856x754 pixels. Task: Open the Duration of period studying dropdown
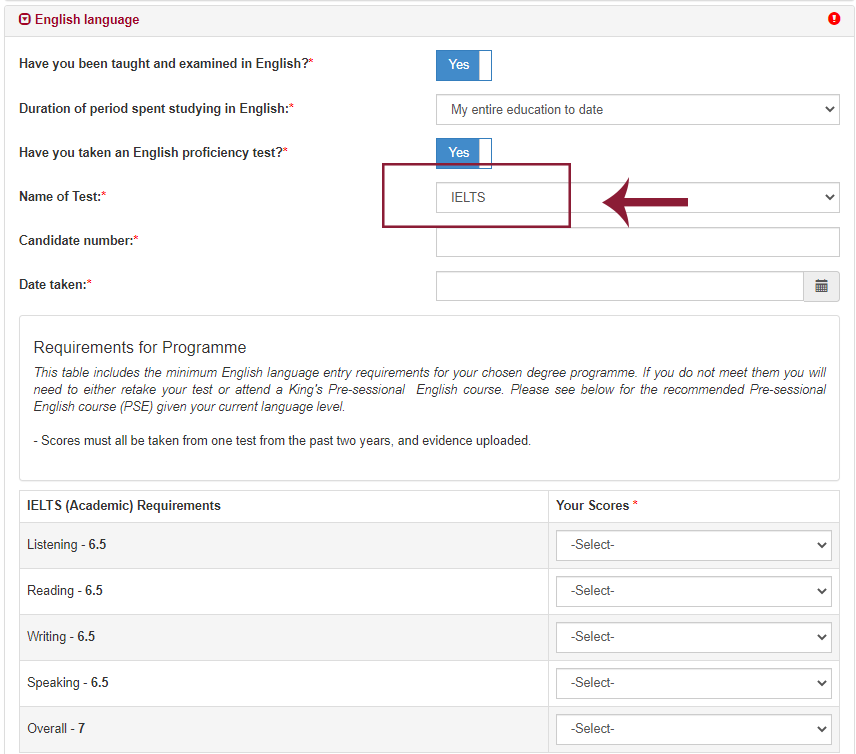(637, 110)
